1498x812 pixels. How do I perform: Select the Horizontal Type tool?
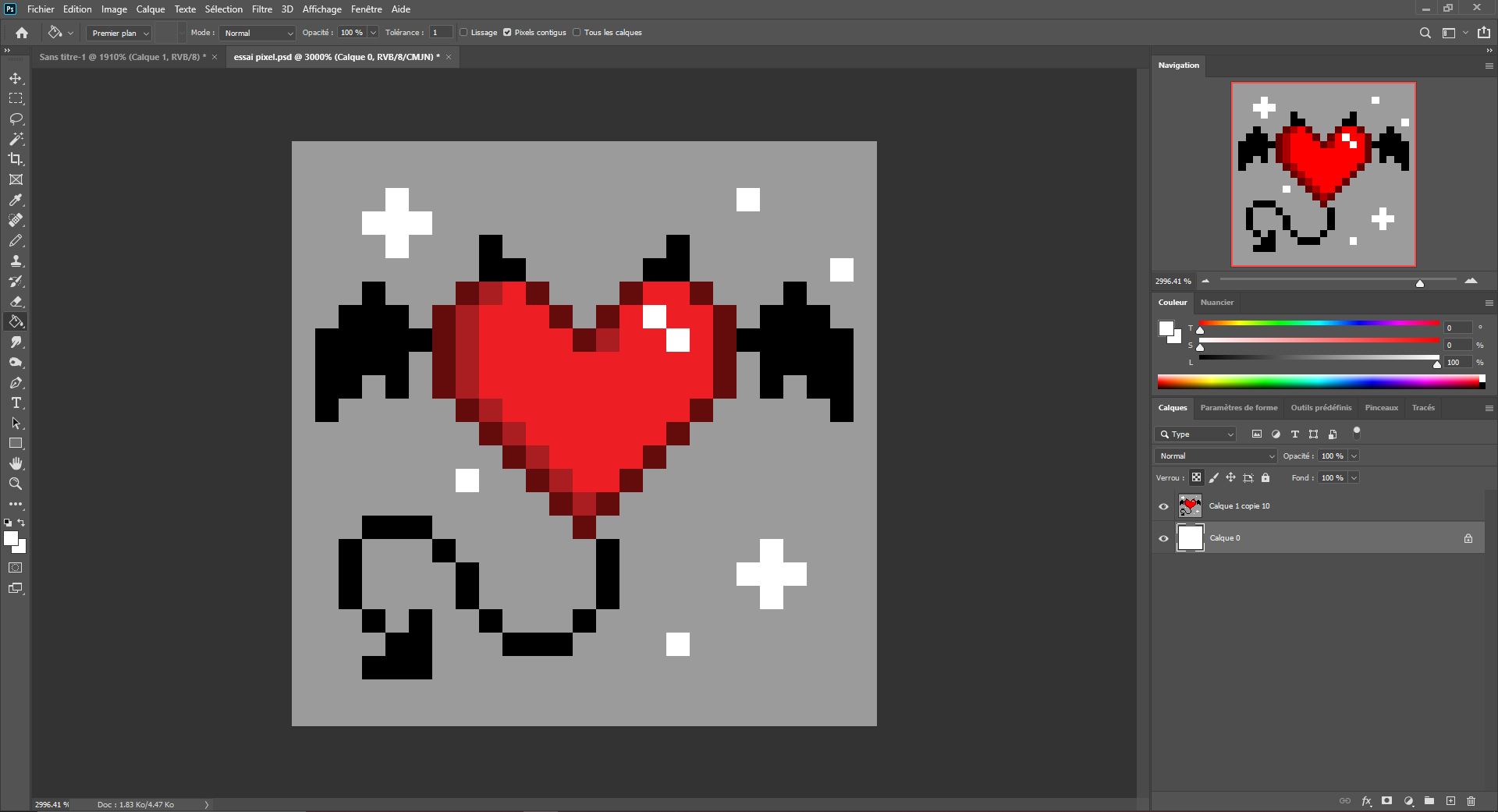pyautogui.click(x=16, y=403)
